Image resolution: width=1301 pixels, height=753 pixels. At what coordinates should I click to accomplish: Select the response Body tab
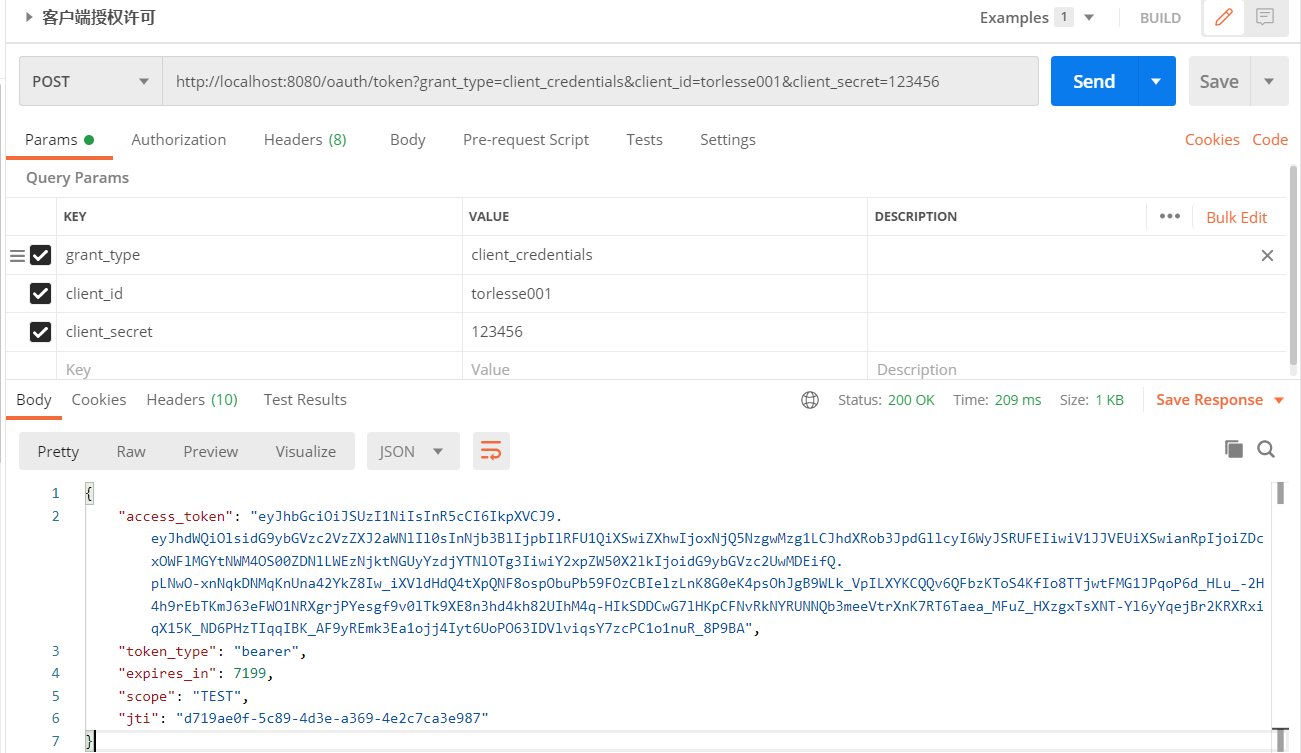[34, 400]
